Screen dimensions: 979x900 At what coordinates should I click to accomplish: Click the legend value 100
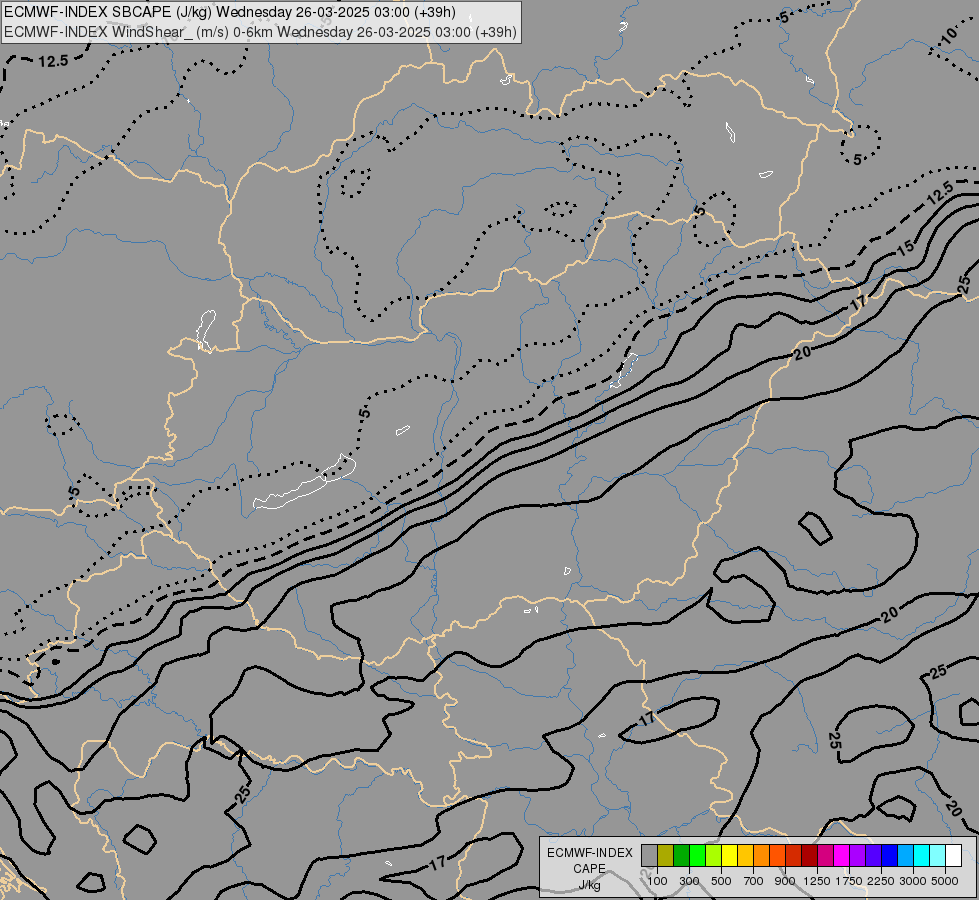pyautogui.click(x=657, y=881)
